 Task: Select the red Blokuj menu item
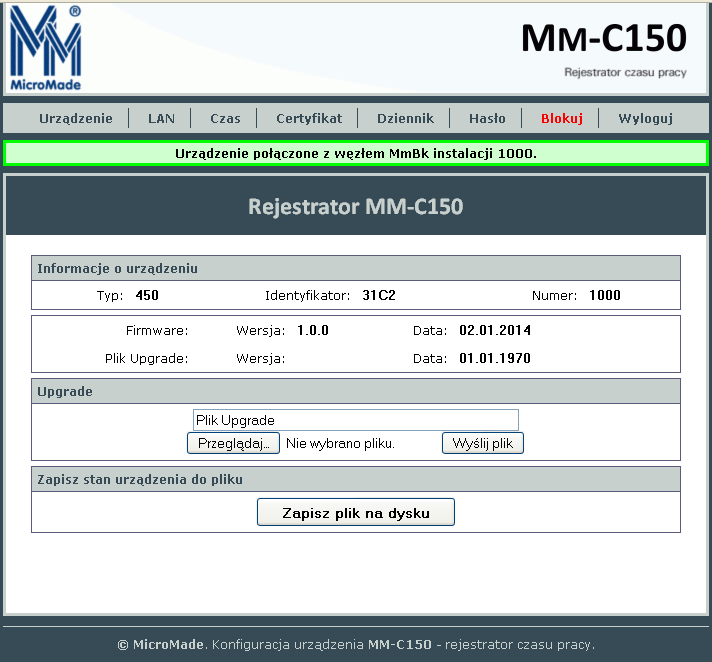point(562,119)
